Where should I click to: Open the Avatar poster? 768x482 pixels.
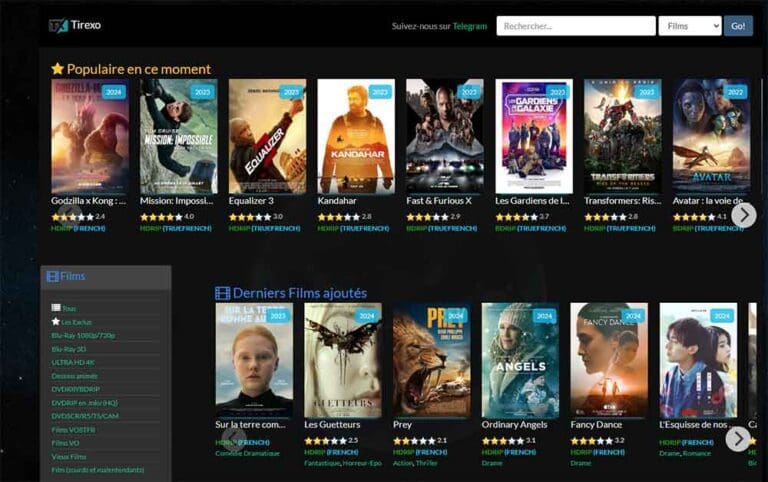coord(711,136)
